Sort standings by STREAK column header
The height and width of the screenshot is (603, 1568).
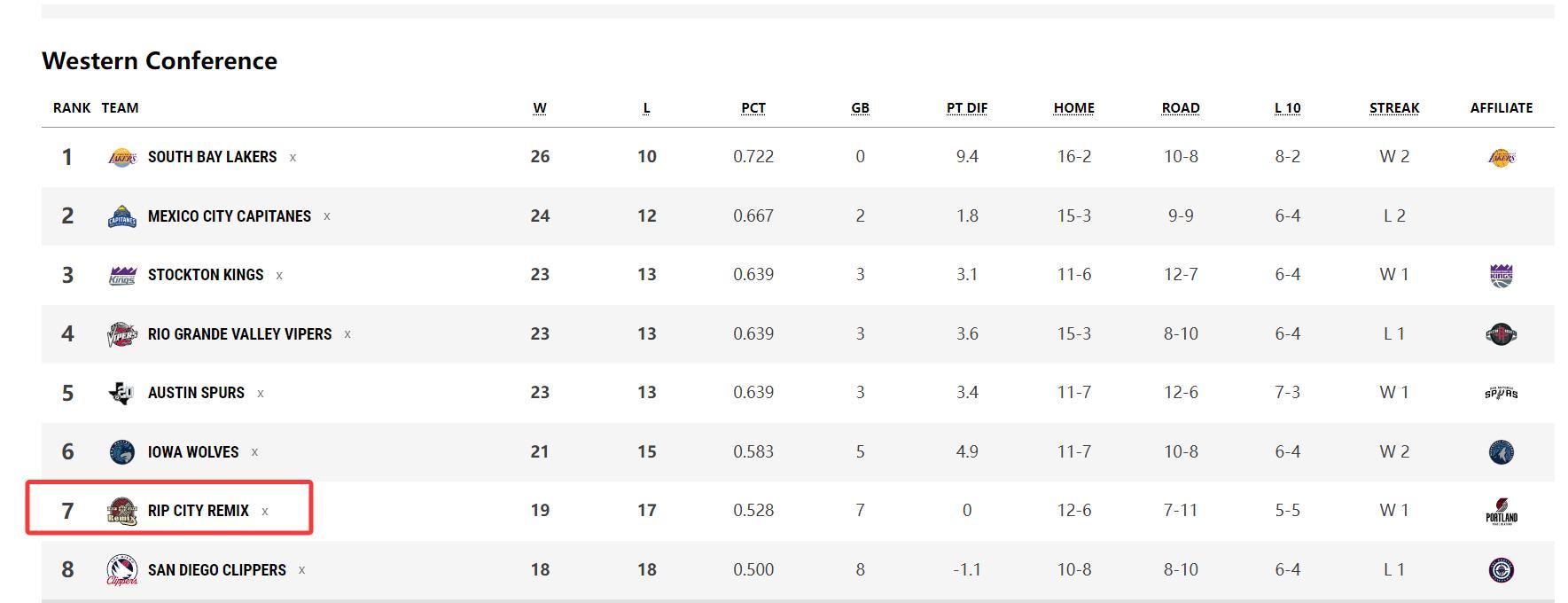(1393, 108)
